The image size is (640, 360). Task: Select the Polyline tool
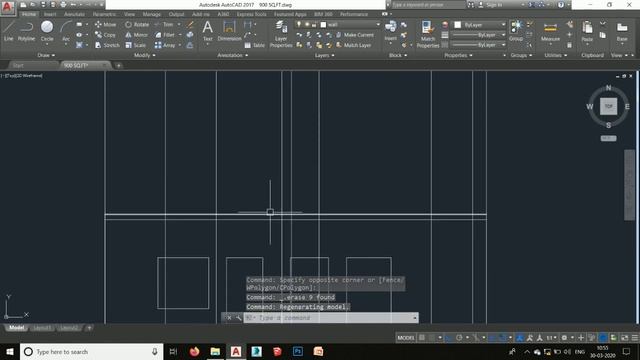point(26,31)
